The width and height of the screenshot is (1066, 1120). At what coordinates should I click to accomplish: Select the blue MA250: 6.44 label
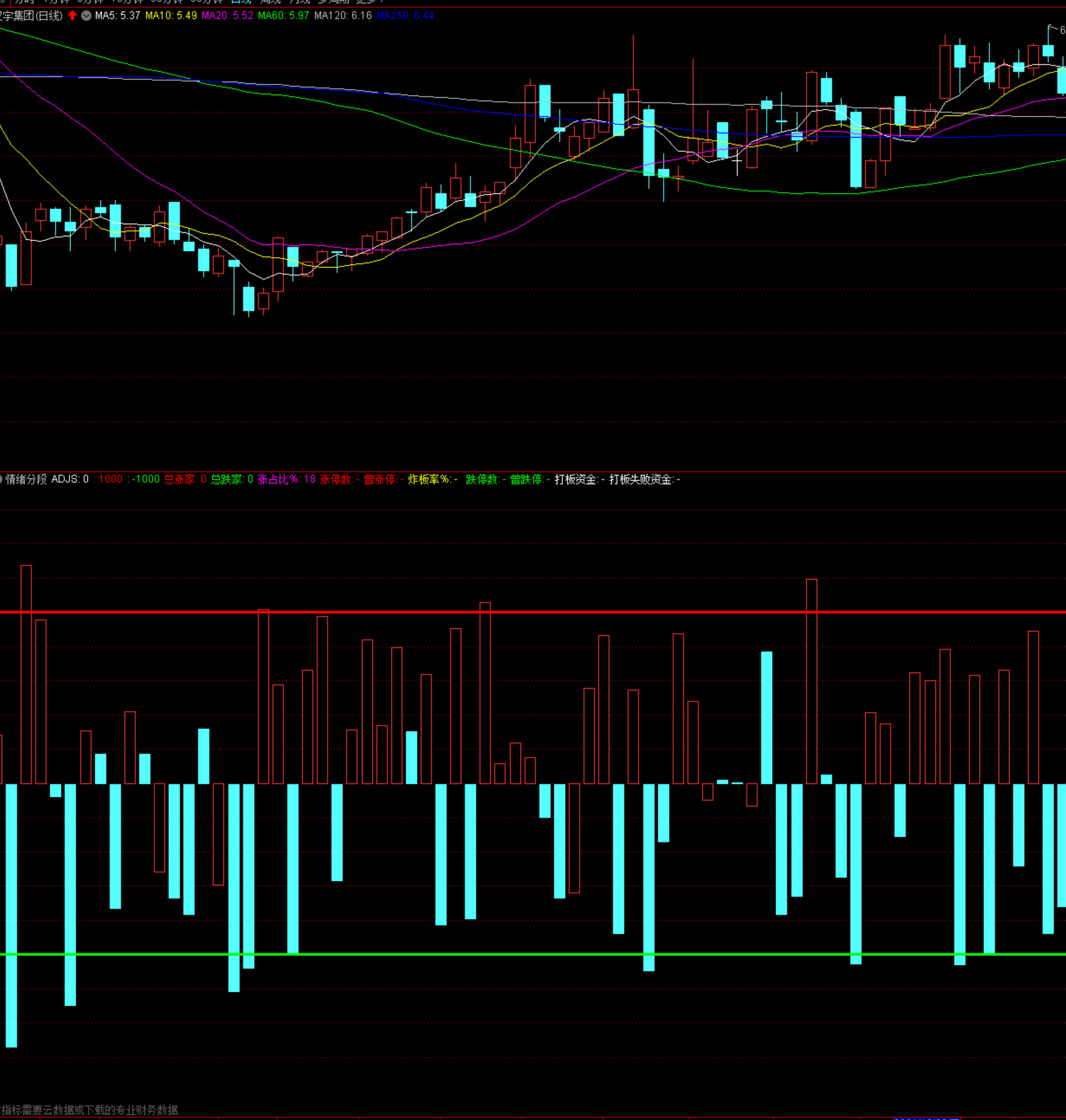(405, 16)
